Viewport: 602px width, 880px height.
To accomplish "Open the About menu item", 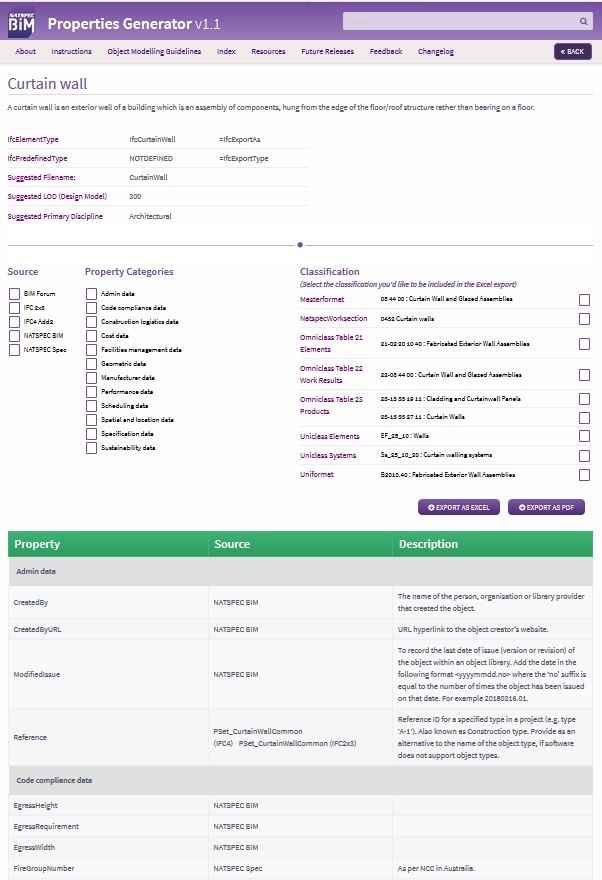I will [x=25, y=51].
